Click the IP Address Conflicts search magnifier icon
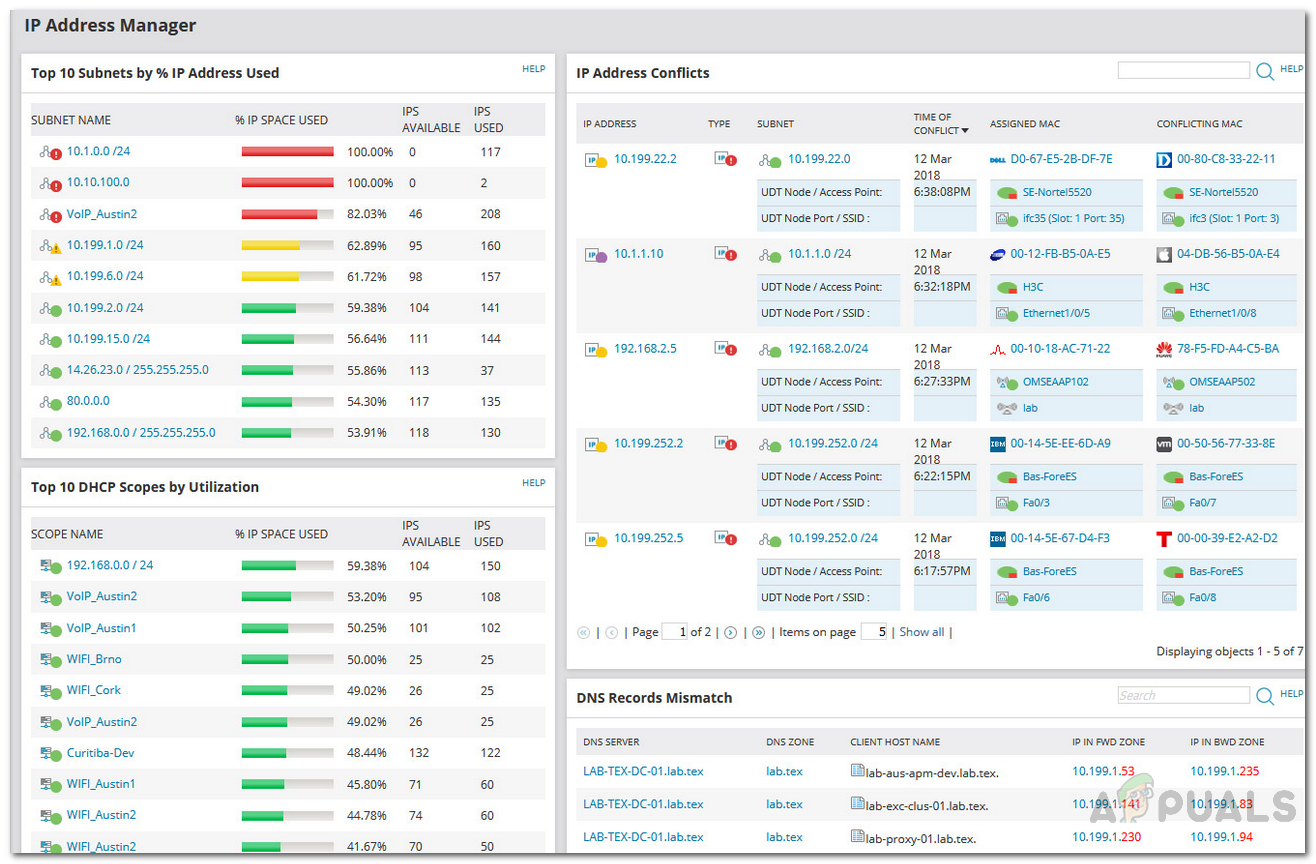 (1265, 71)
